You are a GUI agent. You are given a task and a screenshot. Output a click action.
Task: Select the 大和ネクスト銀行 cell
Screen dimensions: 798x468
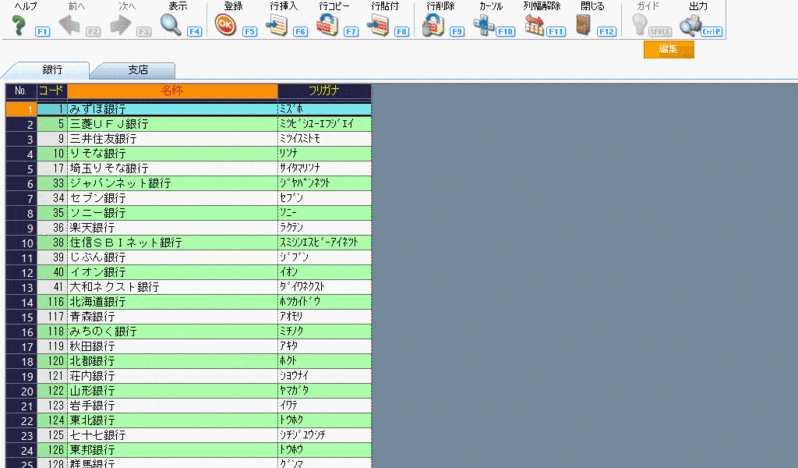click(x=173, y=287)
